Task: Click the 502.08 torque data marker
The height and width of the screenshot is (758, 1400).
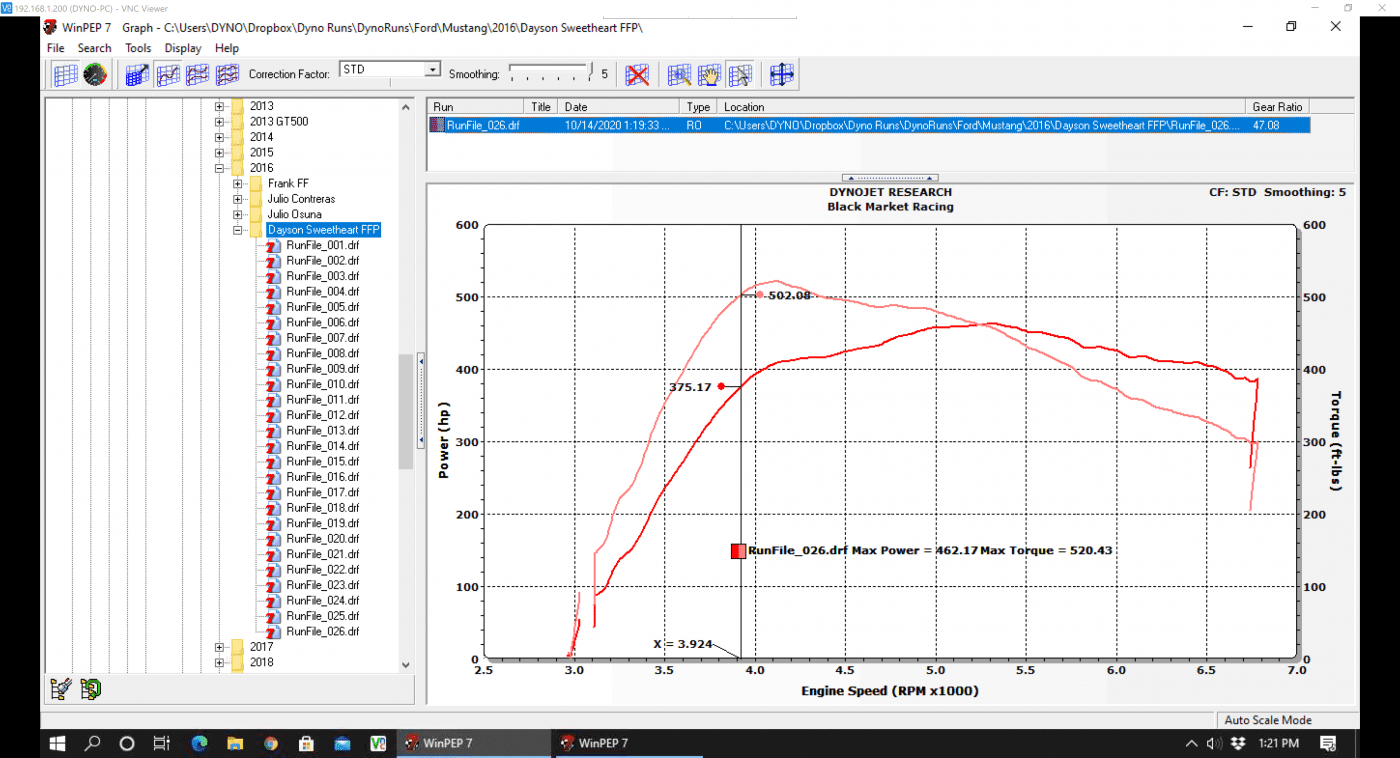Action: [760, 294]
